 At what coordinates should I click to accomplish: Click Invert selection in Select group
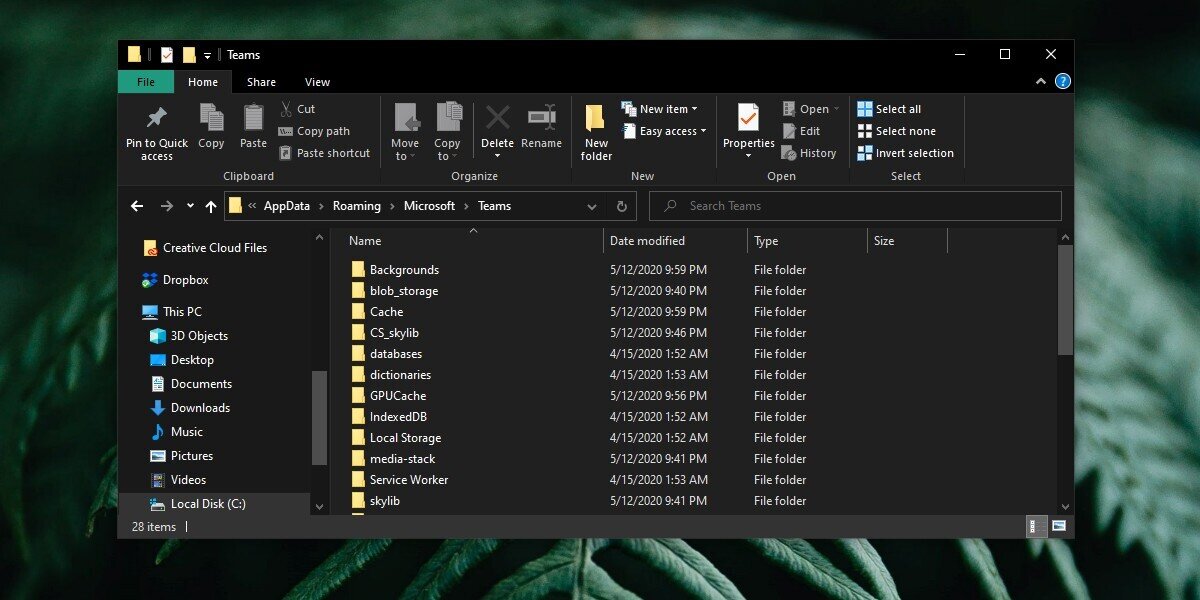pos(905,153)
